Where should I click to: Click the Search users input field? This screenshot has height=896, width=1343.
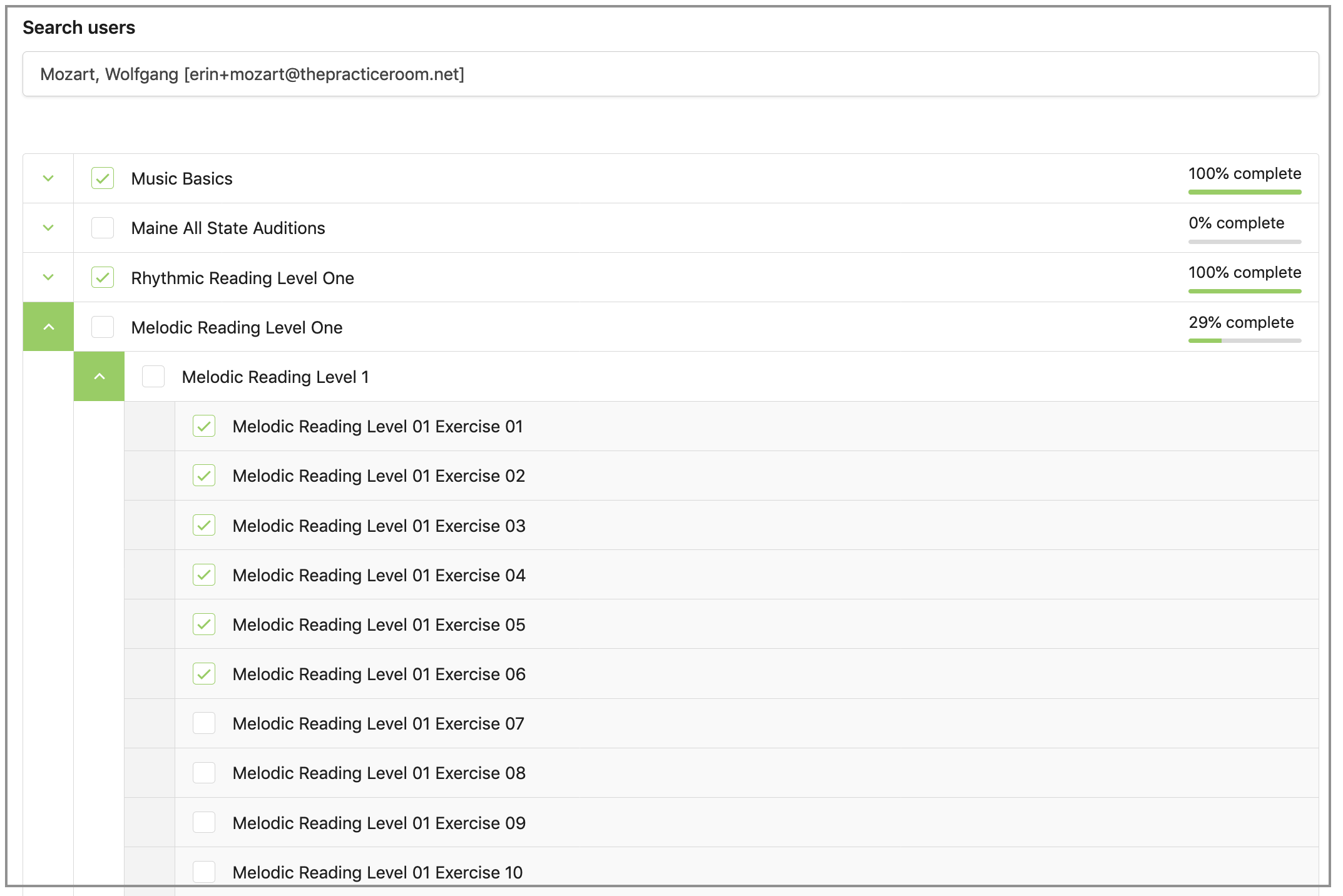(x=670, y=74)
